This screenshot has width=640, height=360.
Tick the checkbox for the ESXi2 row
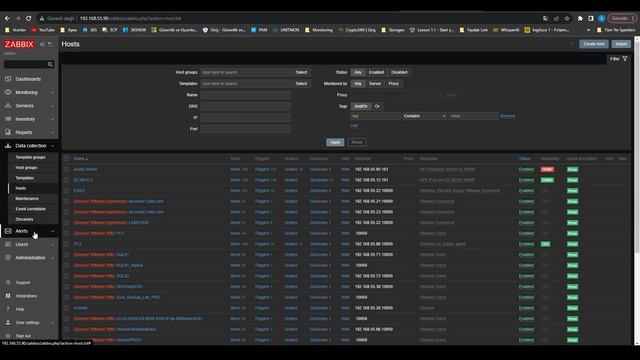[67, 191]
